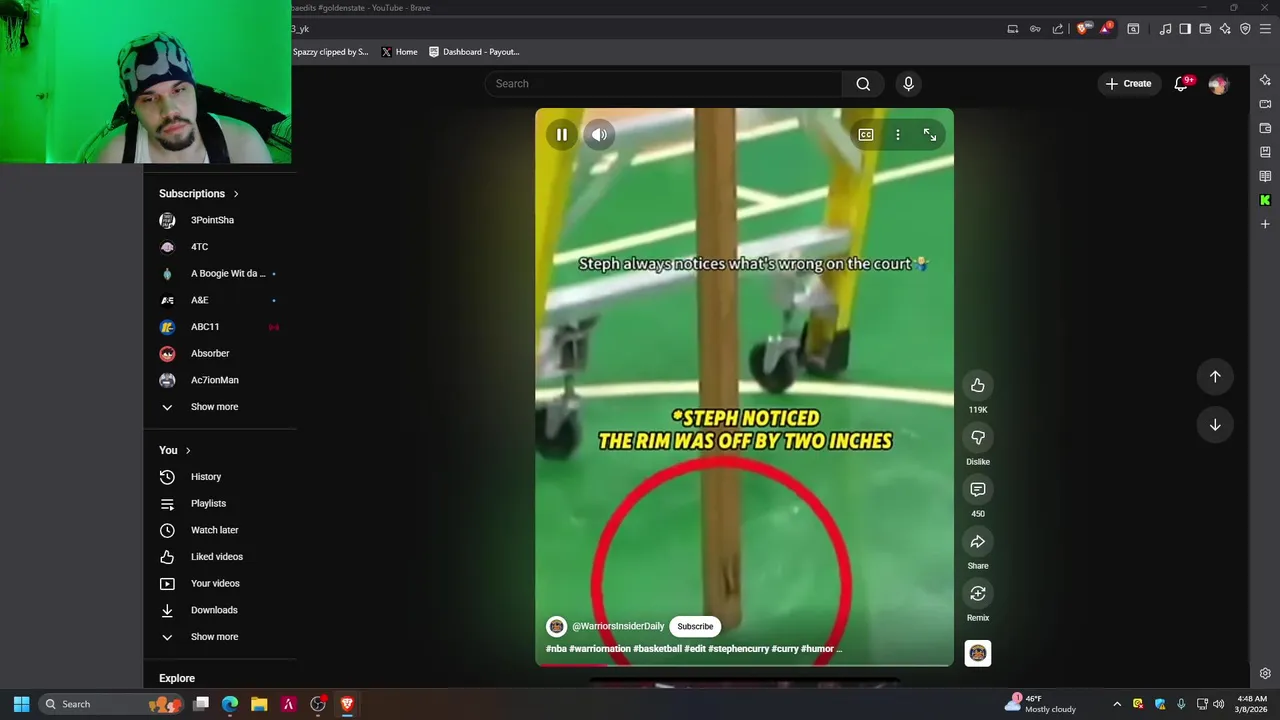Focus the YouTube search box
1280x720 pixels.
pos(664,84)
